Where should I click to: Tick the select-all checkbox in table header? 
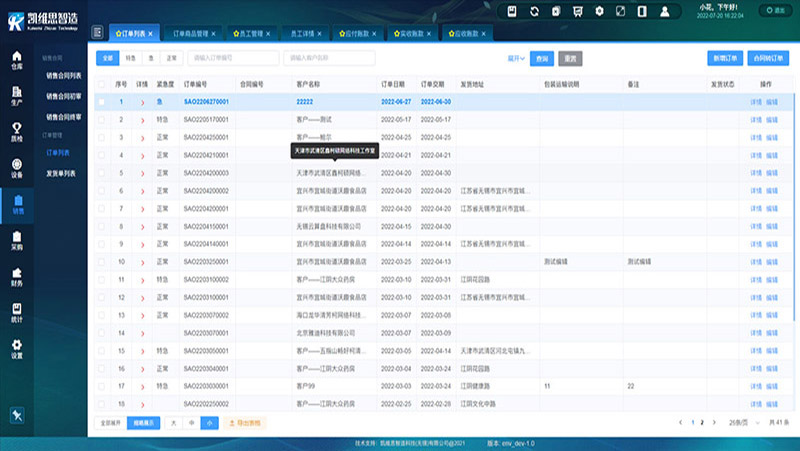click(x=102, y=84)
